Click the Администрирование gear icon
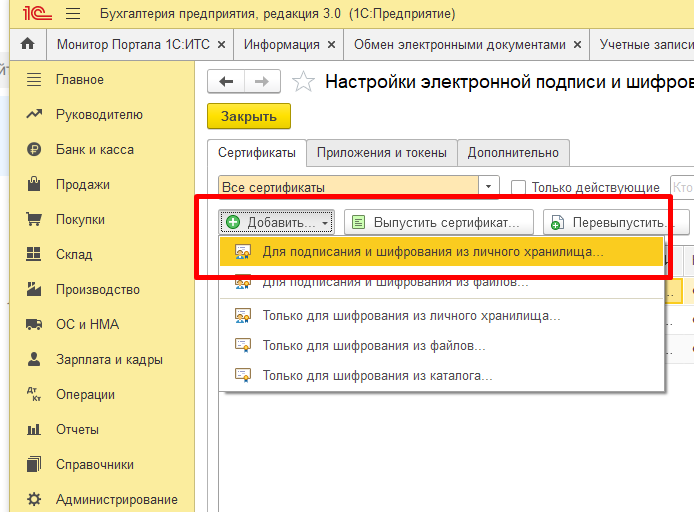The height and width of the screenshot is (512, 694). [34, 499]
